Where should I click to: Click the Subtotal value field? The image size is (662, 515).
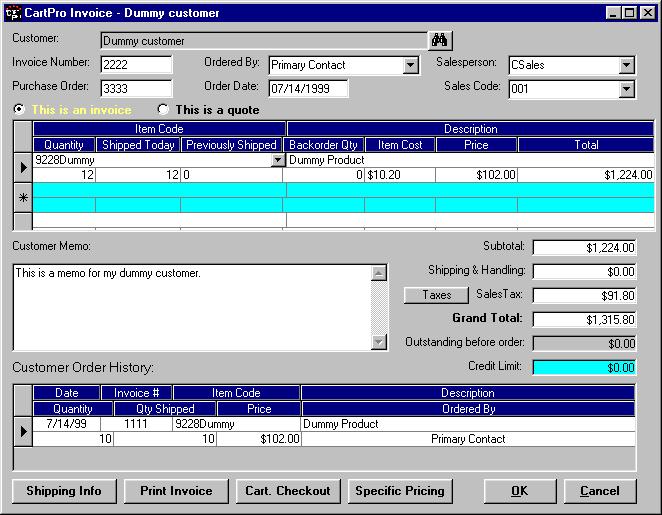click(x=584, y=248)
